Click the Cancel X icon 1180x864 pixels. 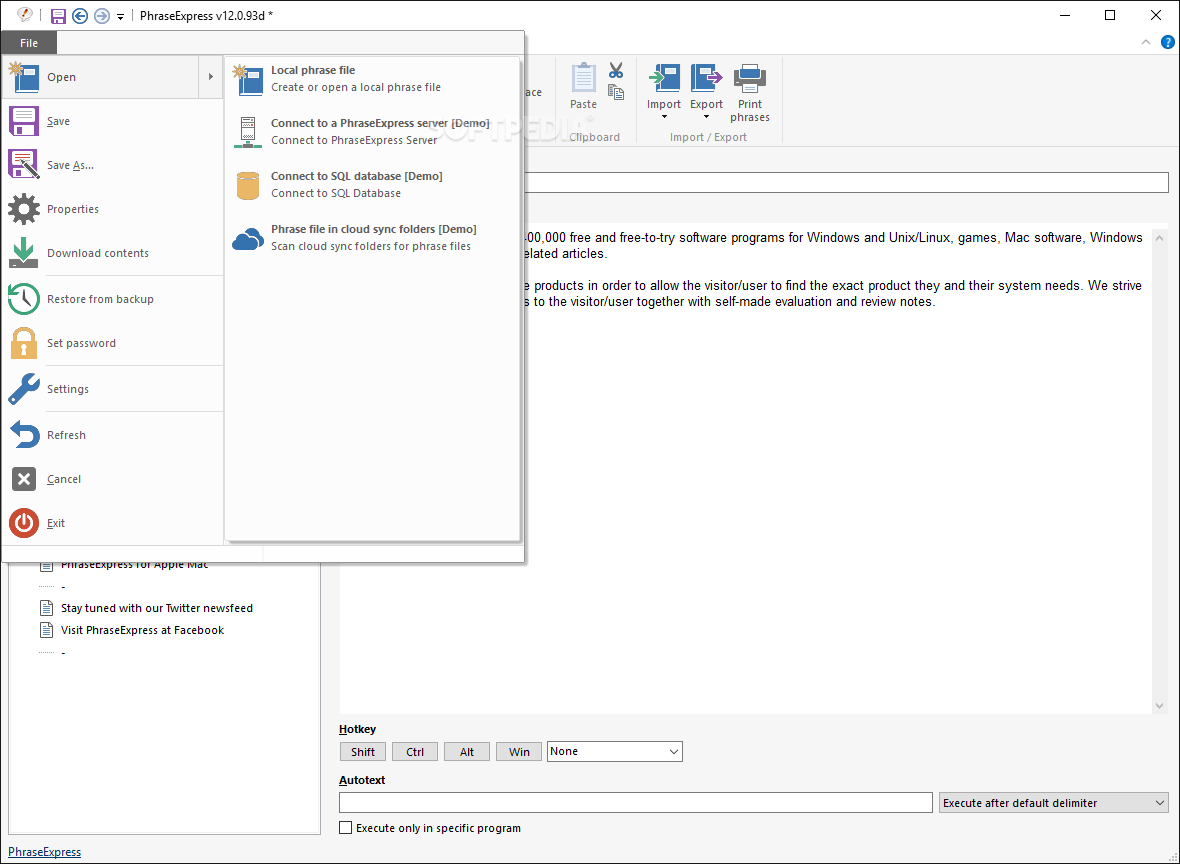click(23, 479)
